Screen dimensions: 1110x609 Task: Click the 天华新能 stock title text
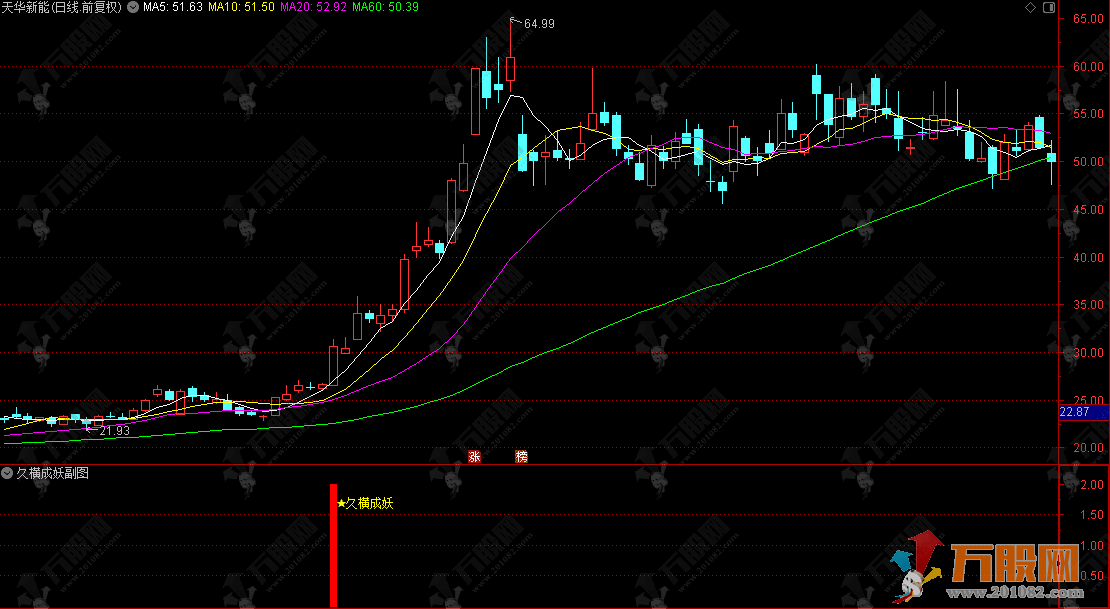pos(28,7)
